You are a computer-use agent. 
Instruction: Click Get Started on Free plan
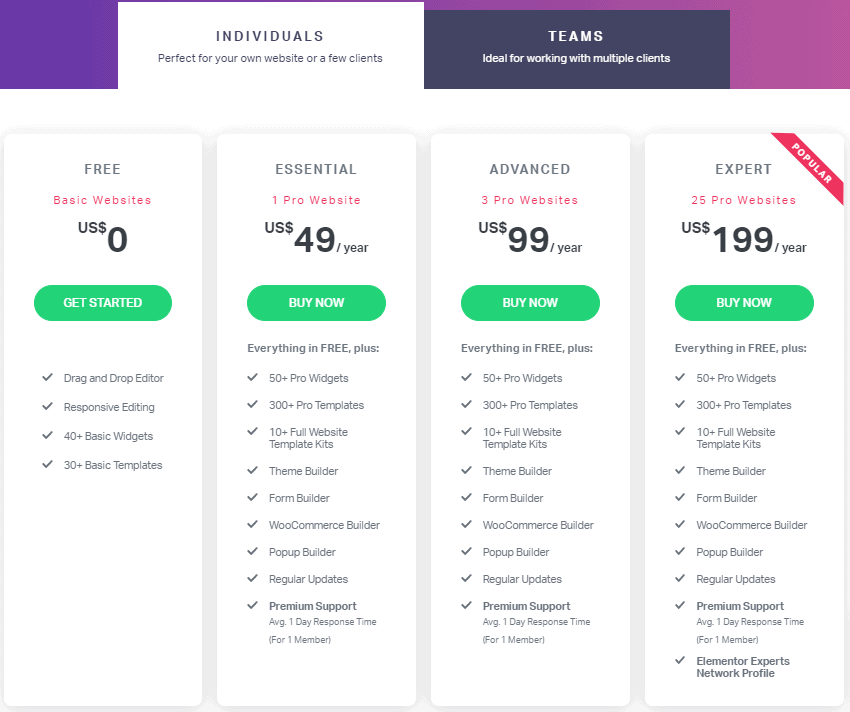click(x=103, y=303)
